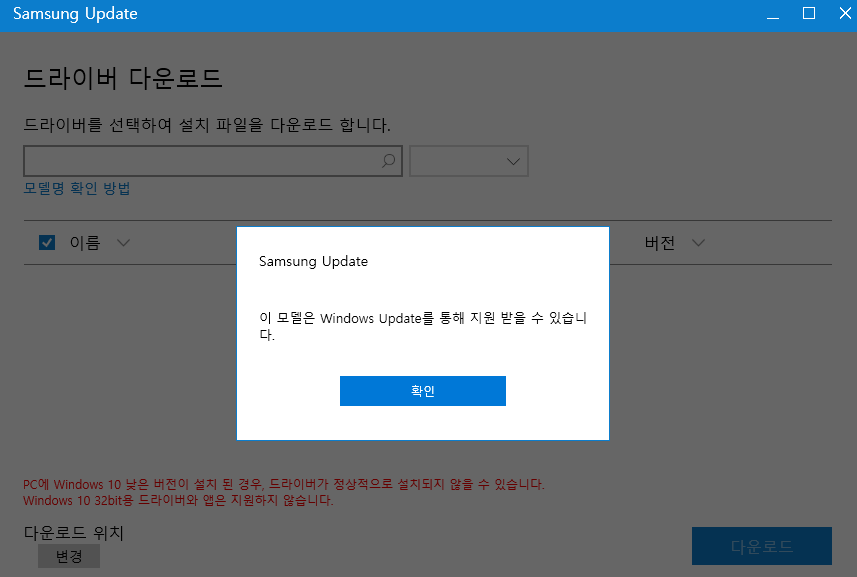Click the 이름 column header text
This screenshot has width=857, height=577.
click(85, 243)
